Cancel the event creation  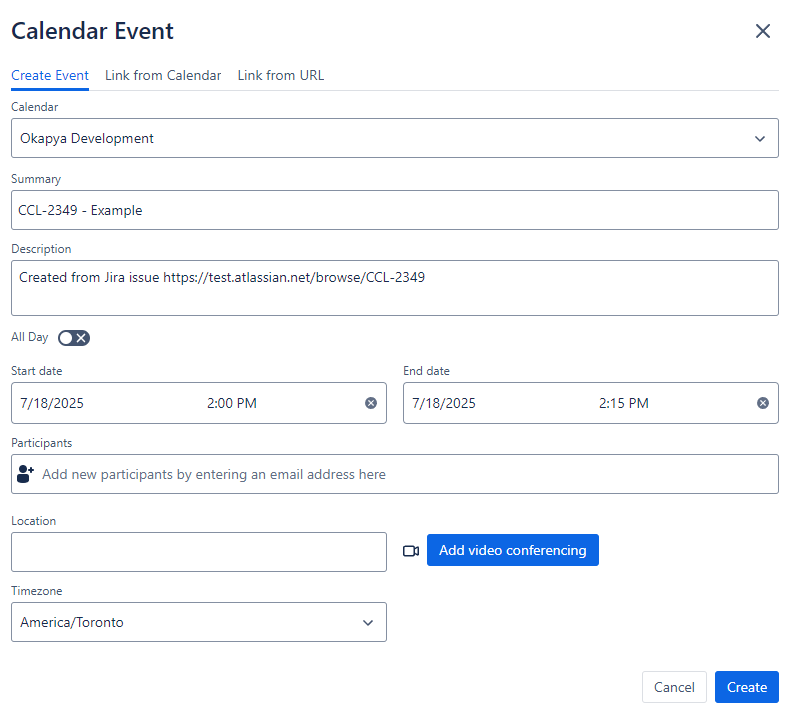673,687
